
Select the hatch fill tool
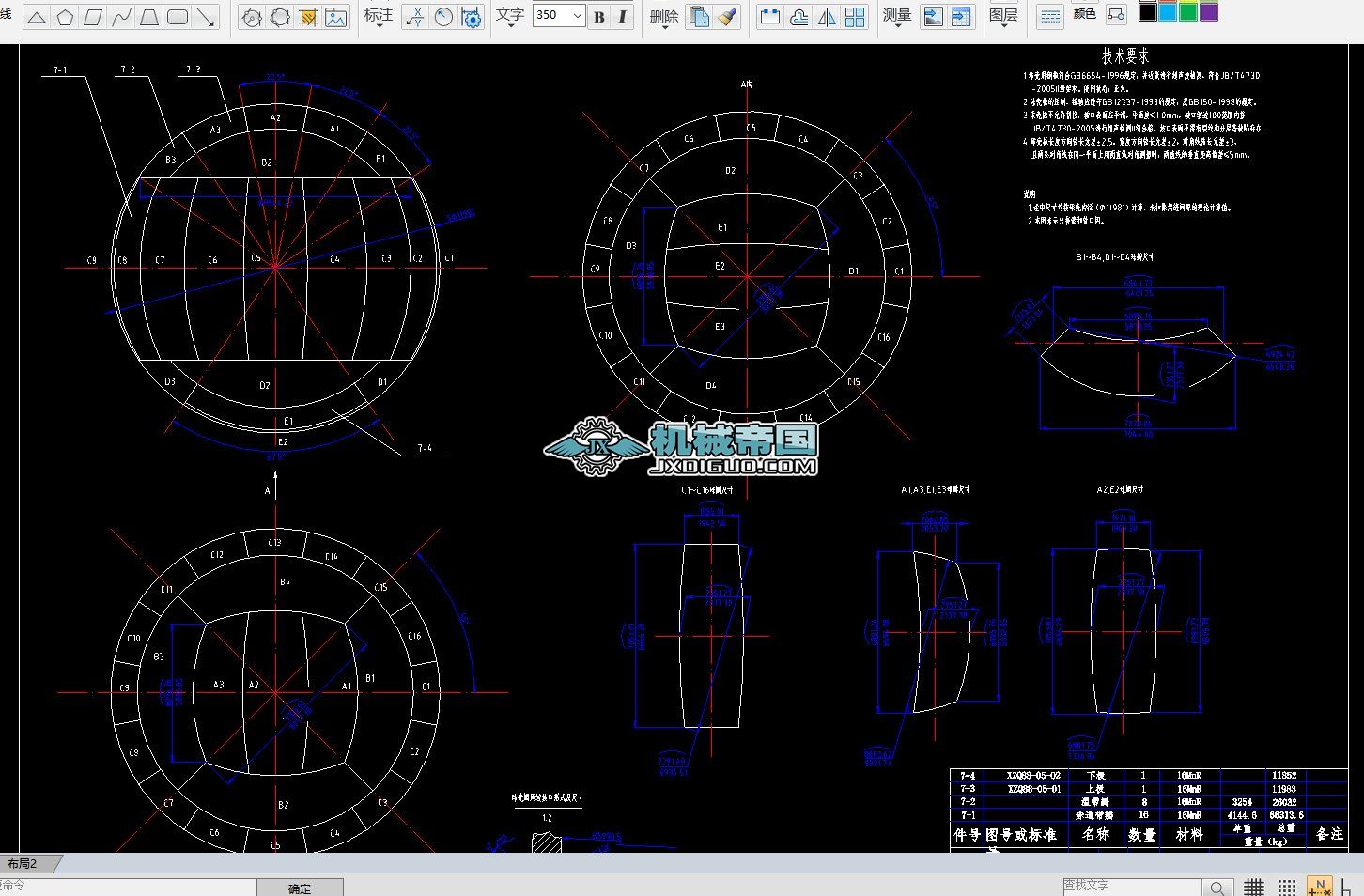click(307, 18)
